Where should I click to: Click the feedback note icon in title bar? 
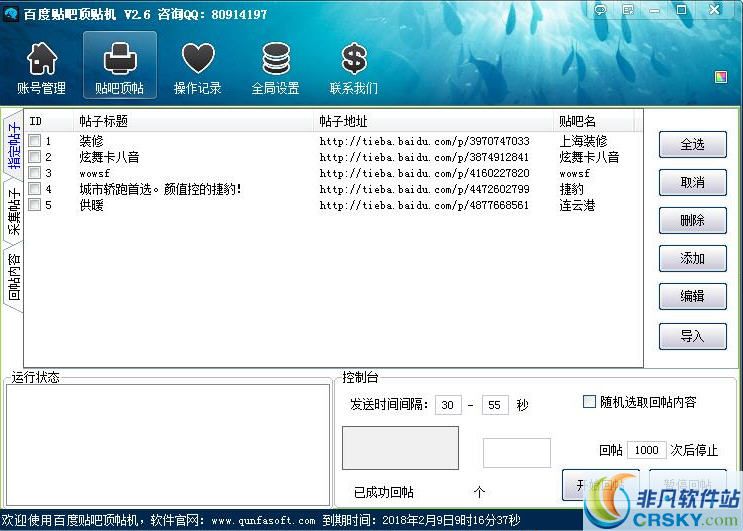628,10
